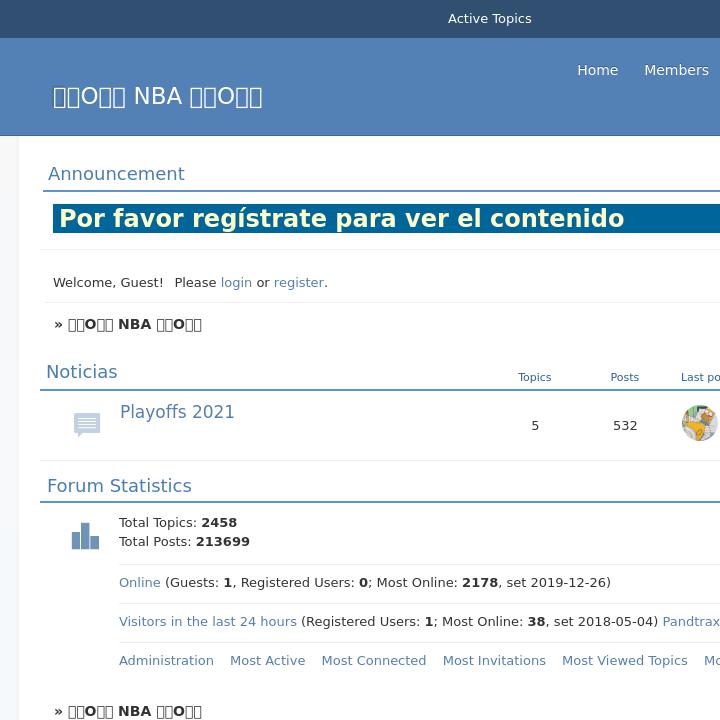The image size is (720, 720).
Task: Click the register link
Action: [299, 283]
